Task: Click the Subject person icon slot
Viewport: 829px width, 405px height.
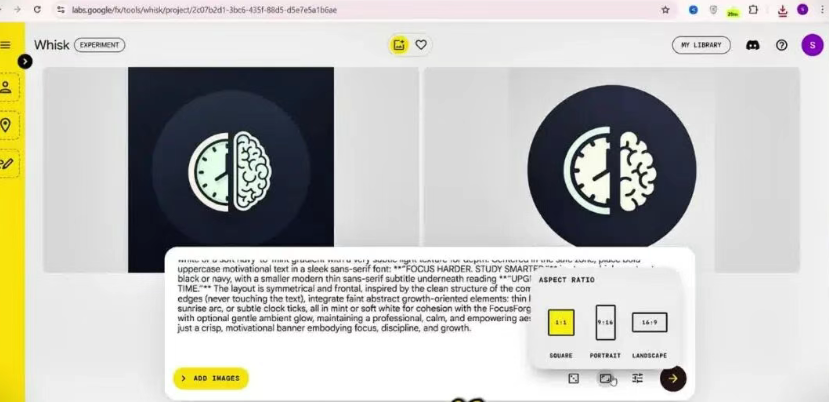Action: coord(7,87)
